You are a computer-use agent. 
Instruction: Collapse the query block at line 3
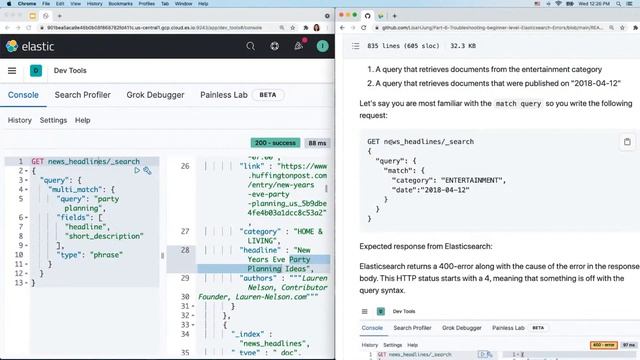pyautogui.click(x=27, y=180)
